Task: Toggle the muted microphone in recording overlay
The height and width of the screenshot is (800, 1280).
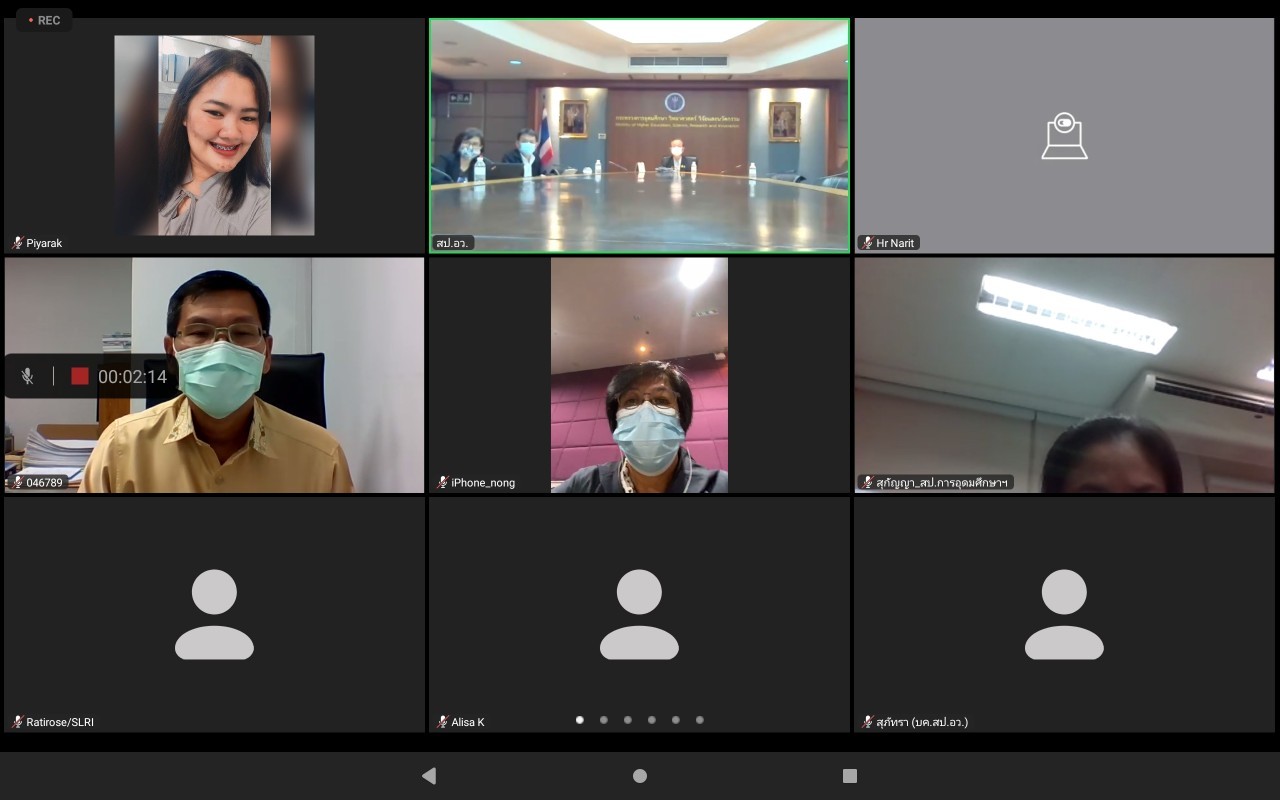Action: pyautogui.click(x=28, y=377)
